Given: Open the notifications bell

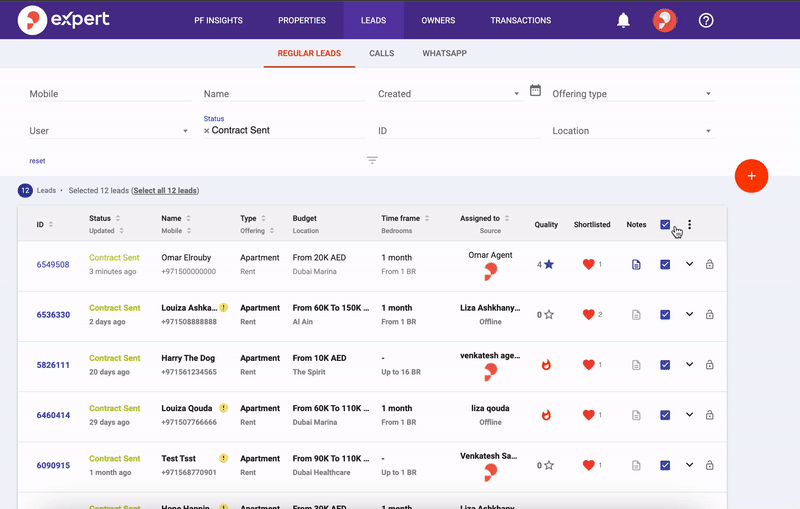Looking at the screenshot, I should click(624, 20).
